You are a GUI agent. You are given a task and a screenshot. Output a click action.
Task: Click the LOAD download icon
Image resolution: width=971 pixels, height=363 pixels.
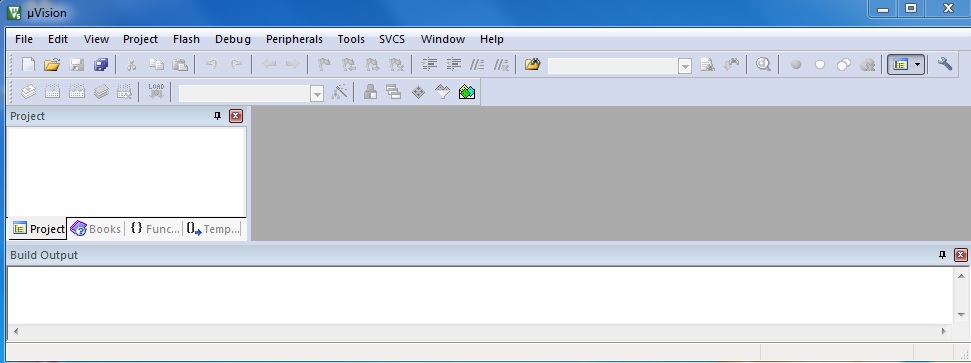click(156, 92)
